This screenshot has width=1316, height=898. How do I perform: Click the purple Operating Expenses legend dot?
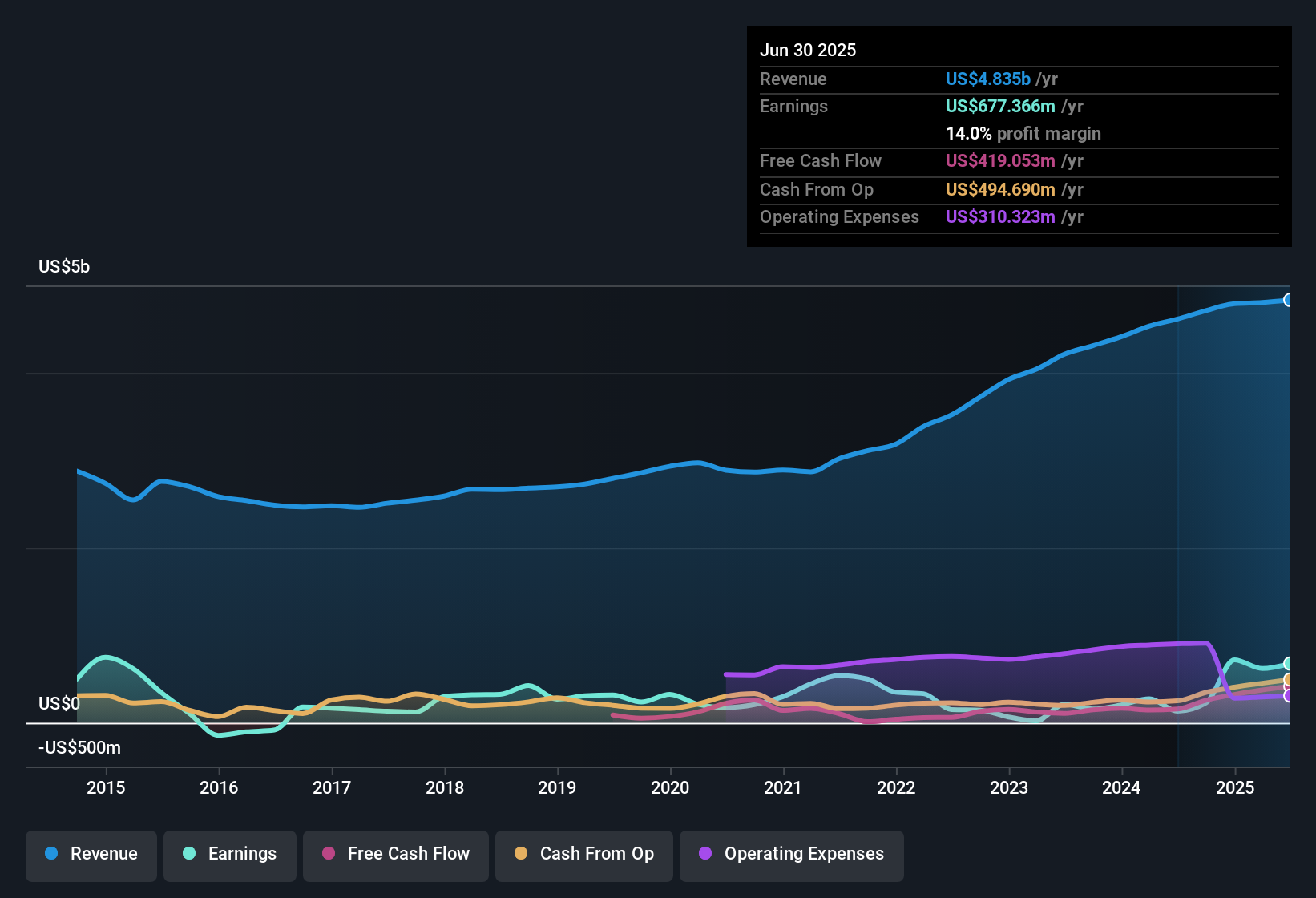click(x=705, y=854)
